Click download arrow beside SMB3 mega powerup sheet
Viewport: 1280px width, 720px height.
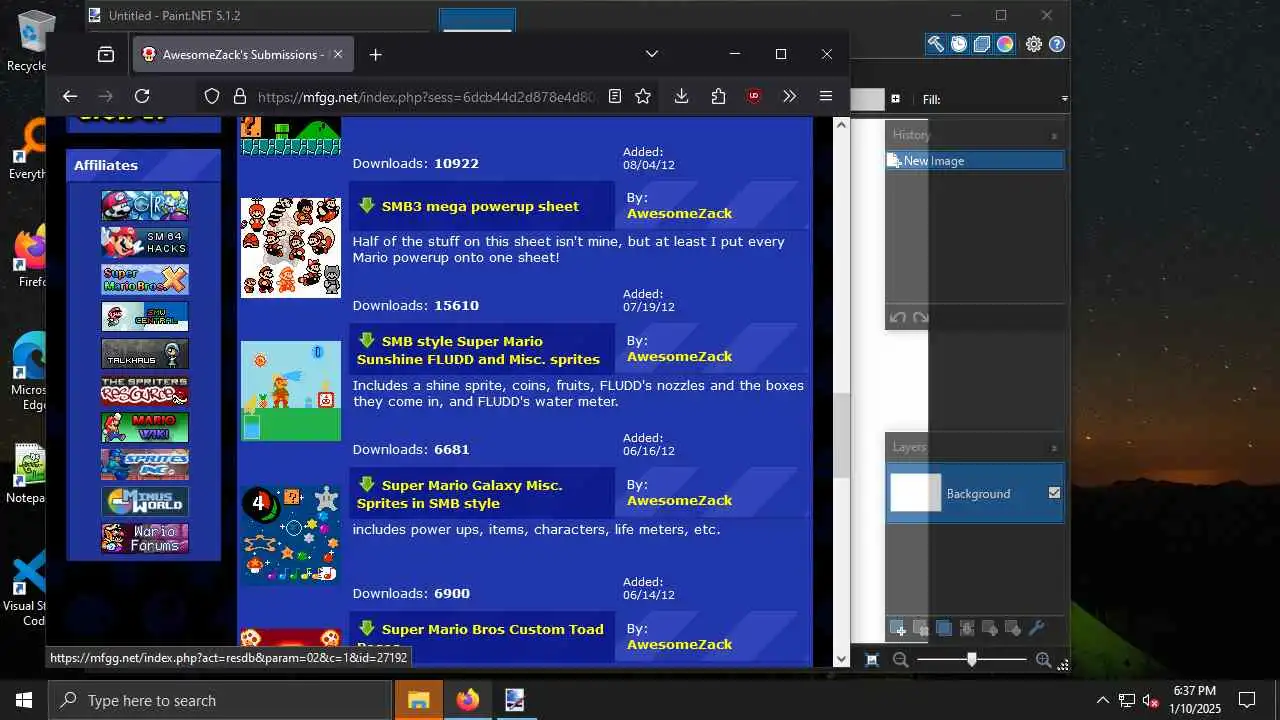[x=367, y=205]
